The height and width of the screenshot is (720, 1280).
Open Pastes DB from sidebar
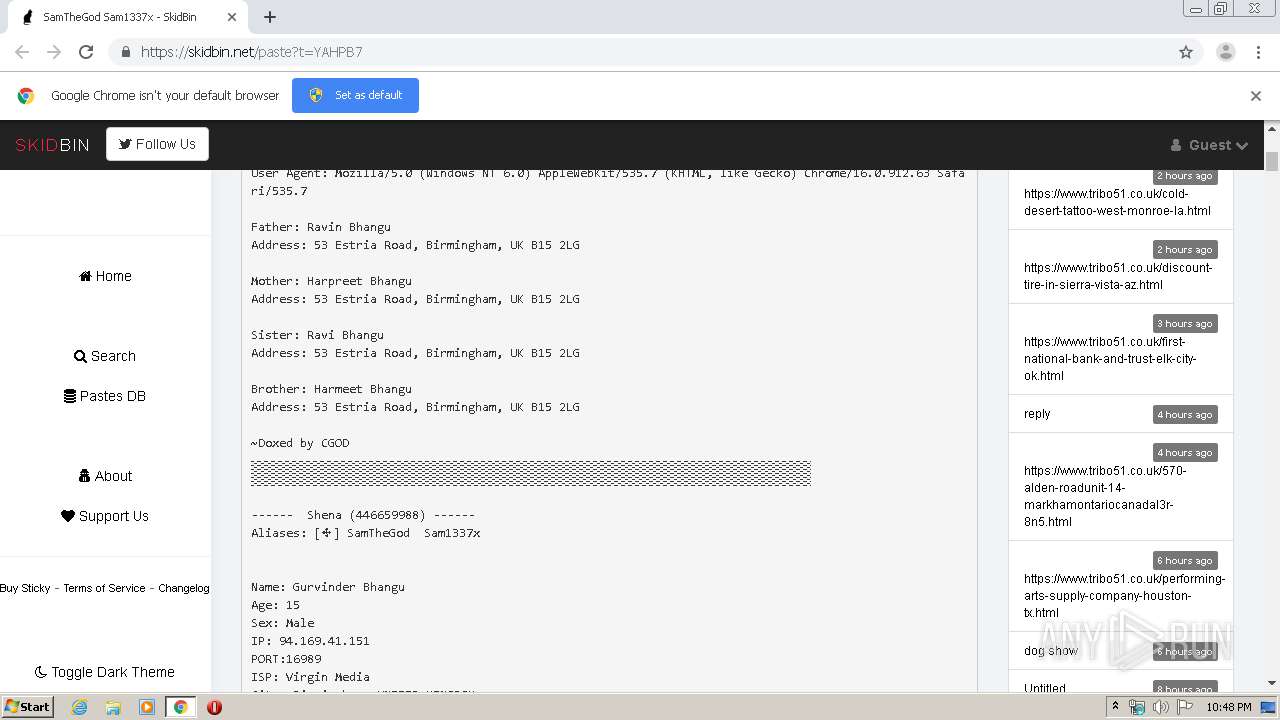105,396
